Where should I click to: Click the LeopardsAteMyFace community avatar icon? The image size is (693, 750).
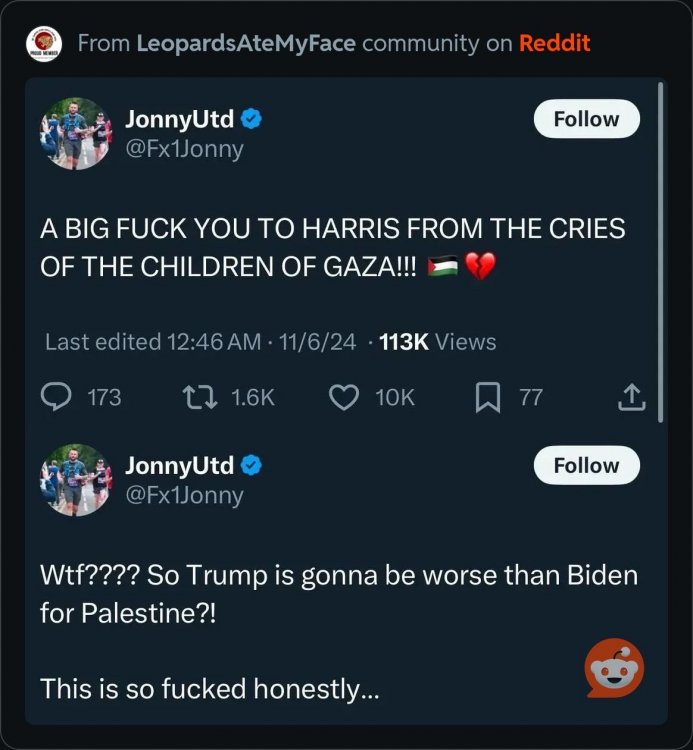43,43
